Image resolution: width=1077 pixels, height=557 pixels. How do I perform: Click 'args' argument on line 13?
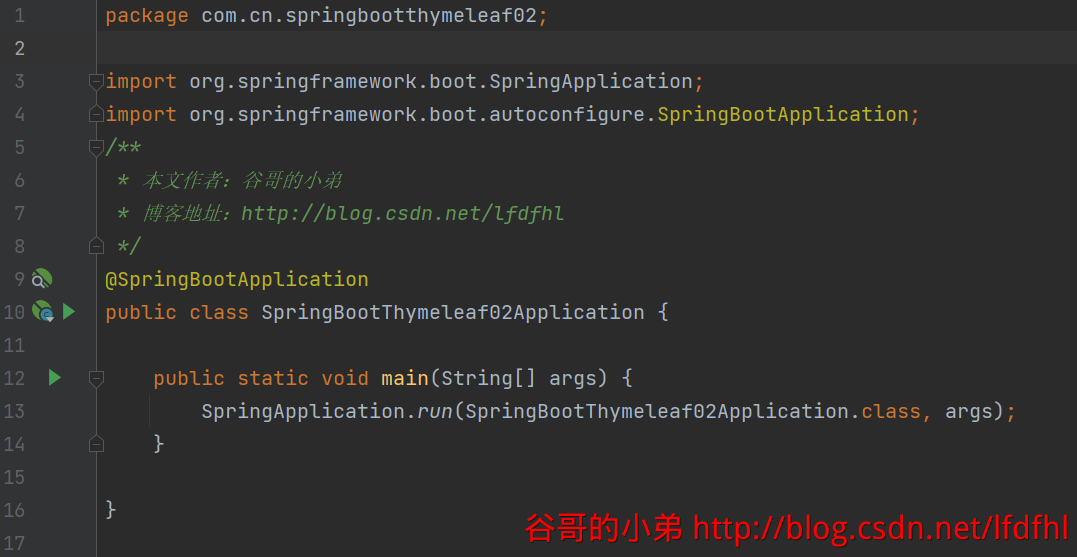click(969, 412)
